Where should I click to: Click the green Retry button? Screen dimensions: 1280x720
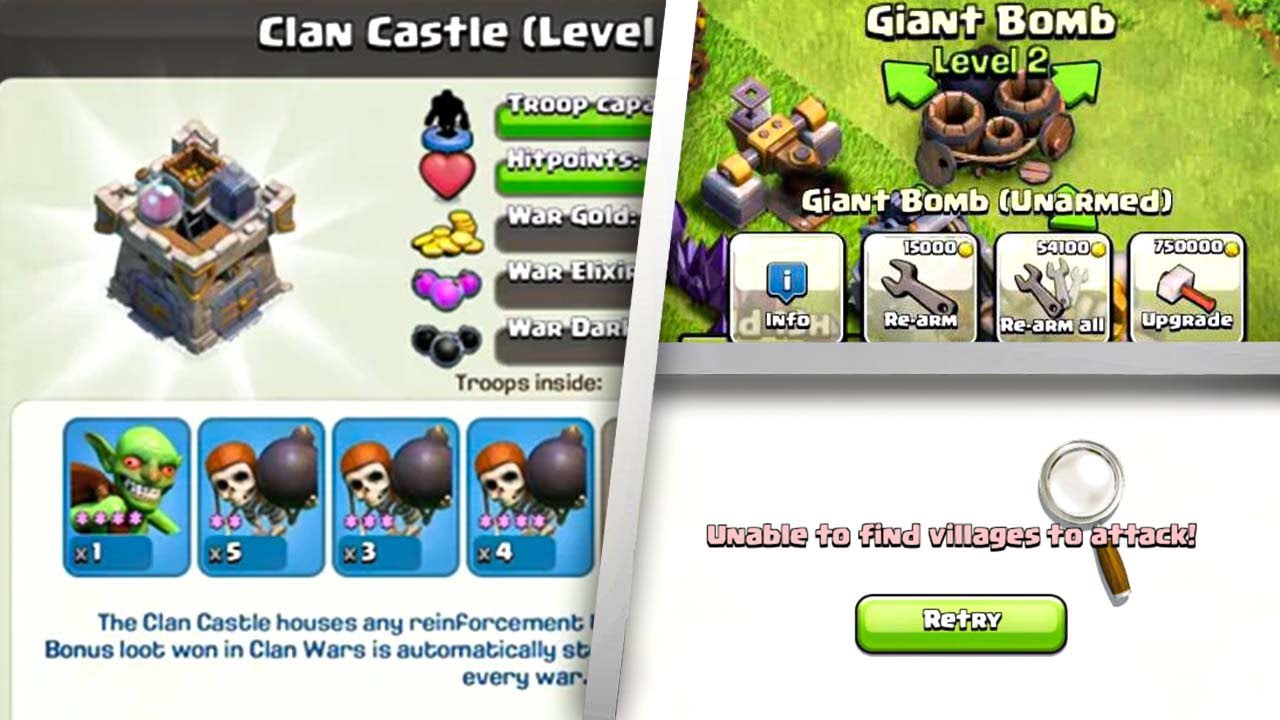(961, 623)
